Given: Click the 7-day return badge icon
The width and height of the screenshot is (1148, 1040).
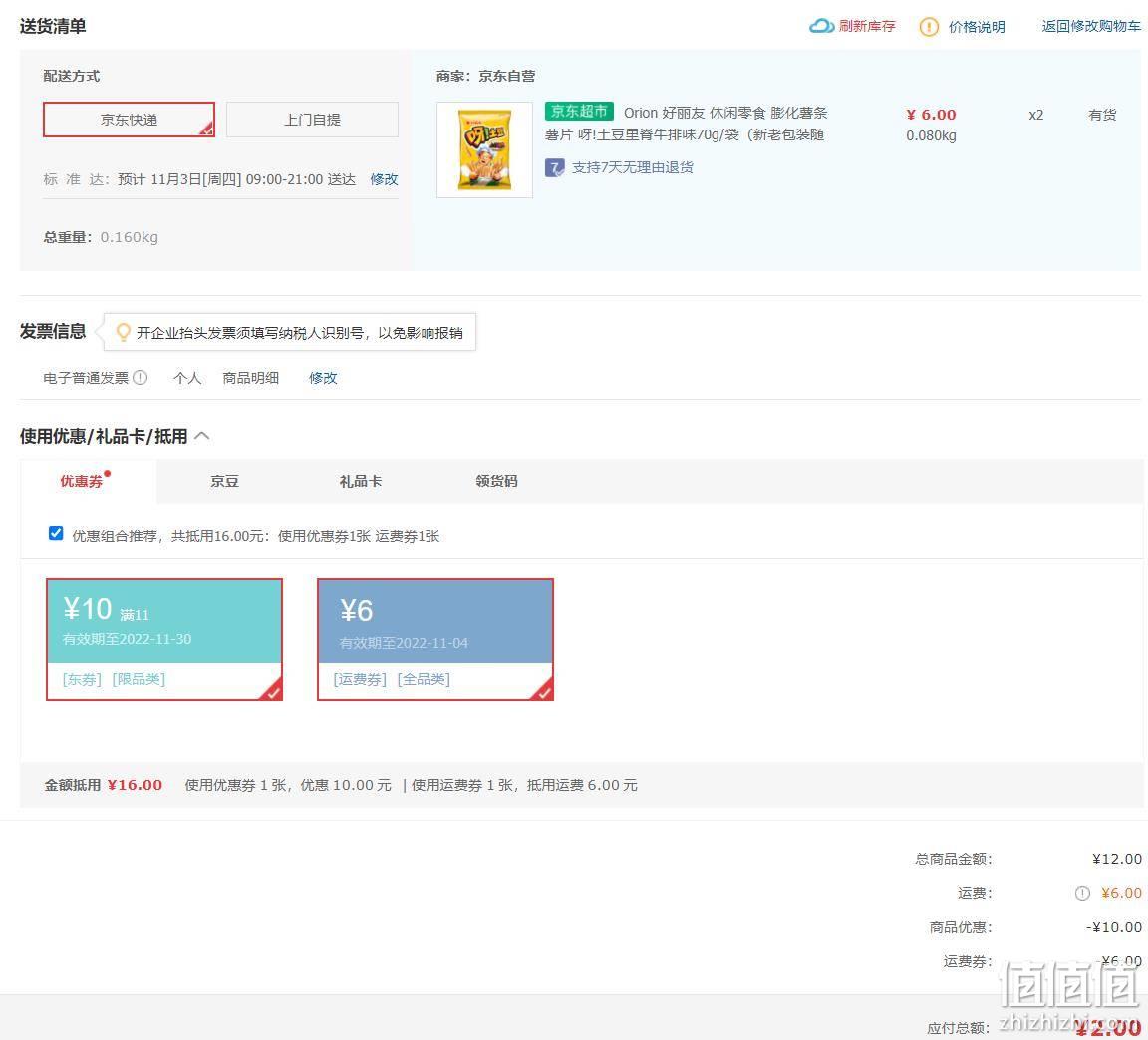Looking at the screenshot, I should pyautogui.click(x=554, y=167).
